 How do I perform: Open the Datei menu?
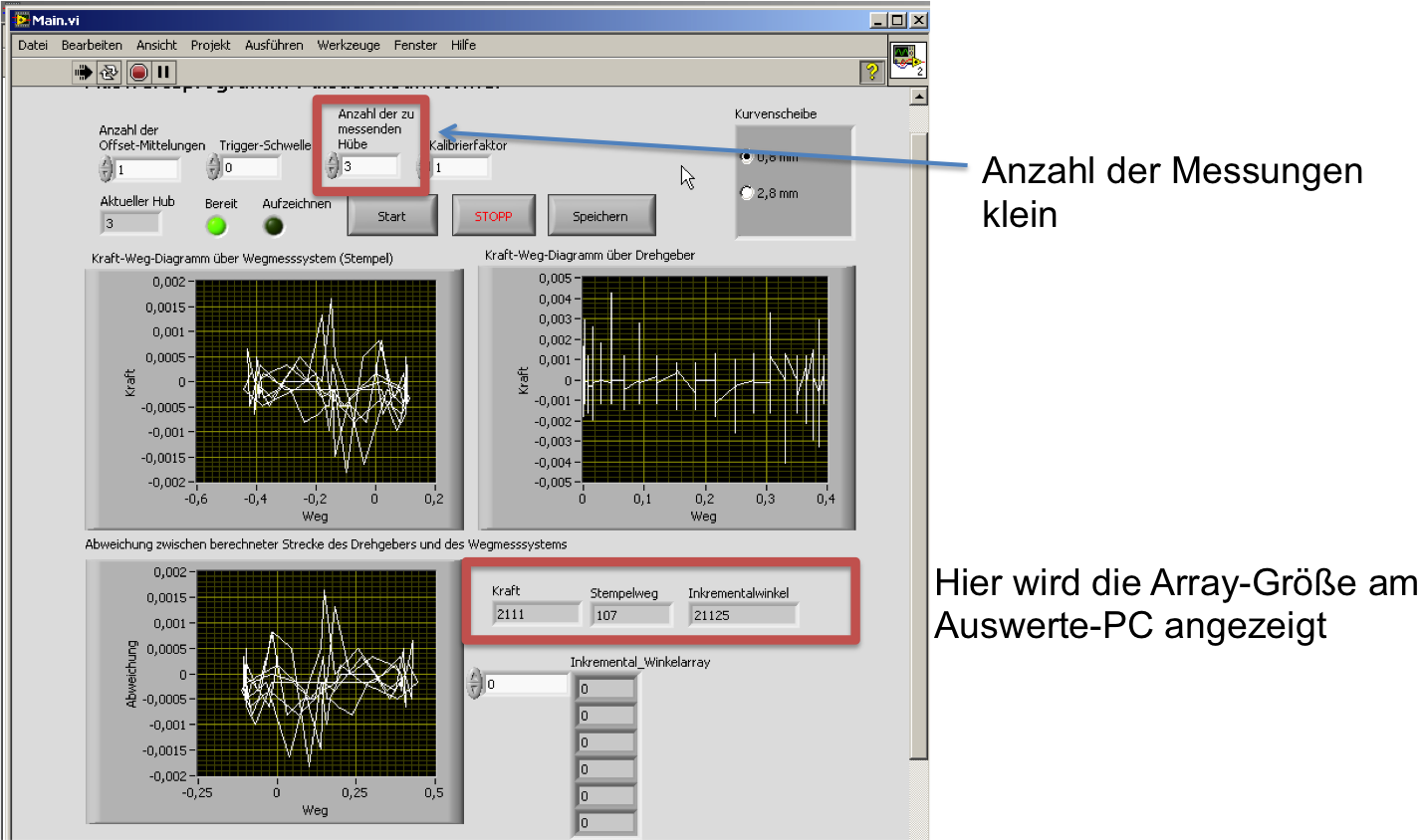(33, 45)
